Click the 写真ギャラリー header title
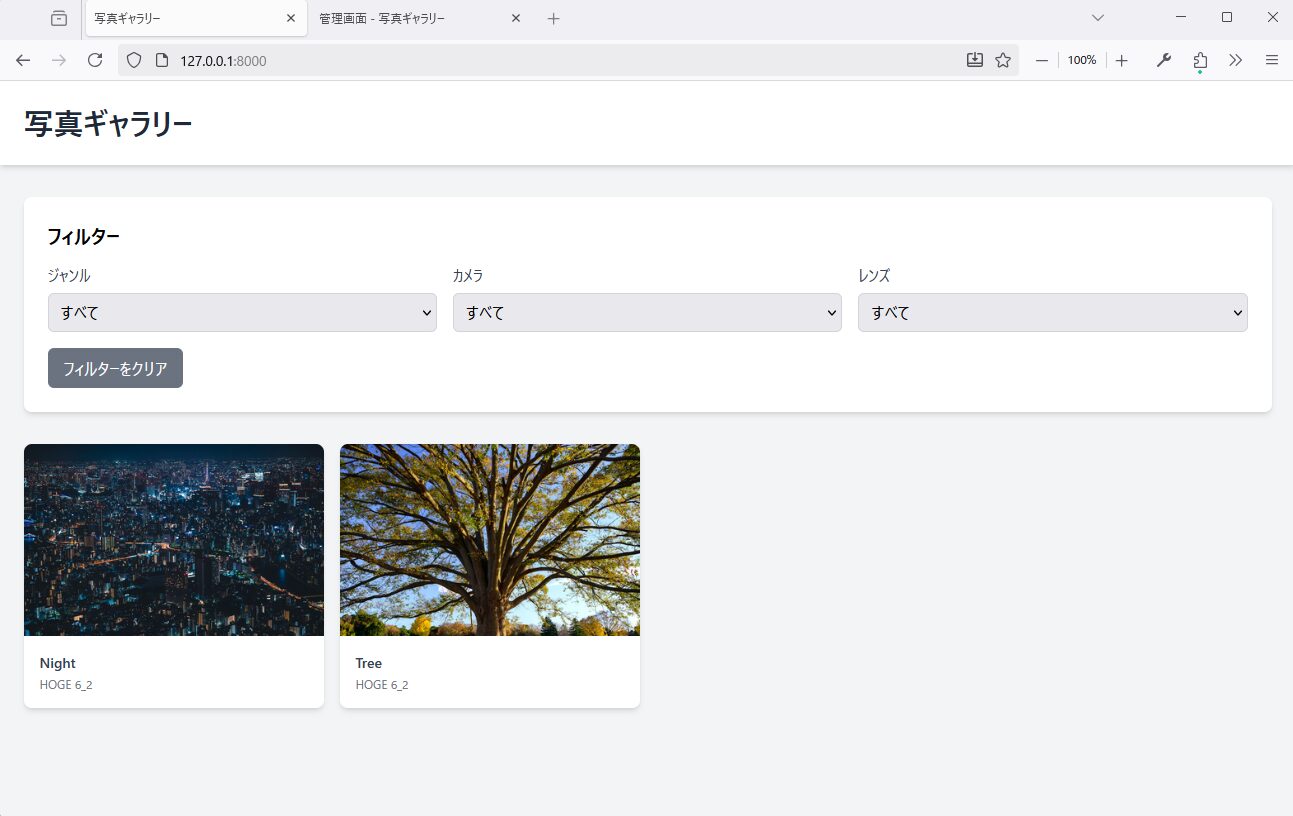1293x816 pixels. (x=108, y=124)
